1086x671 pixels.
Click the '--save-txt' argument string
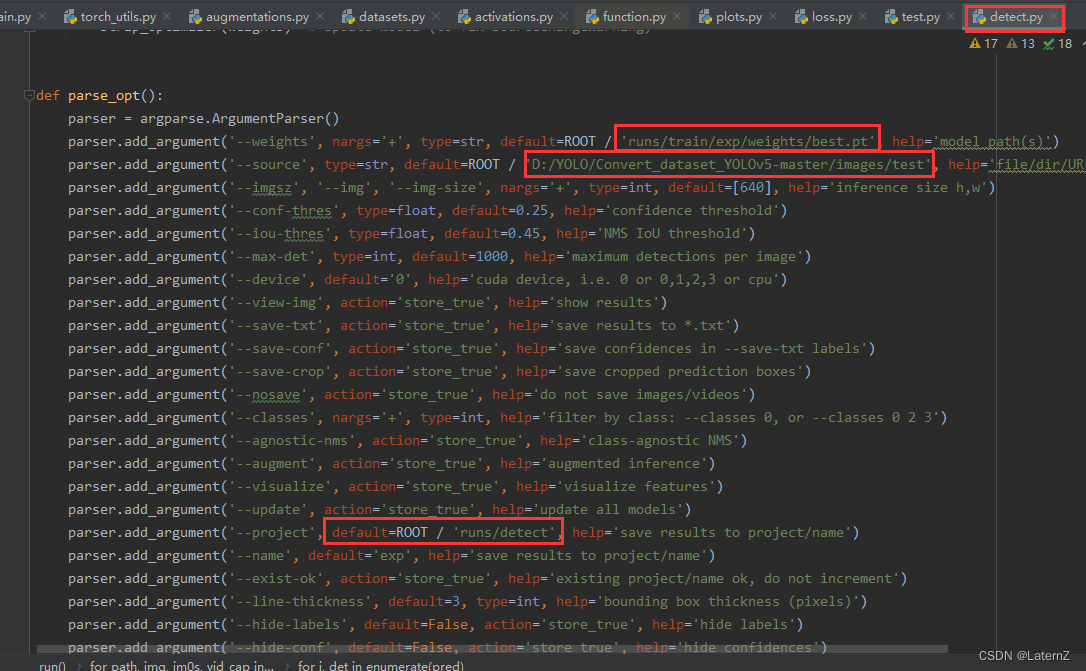tap(276, 325)
